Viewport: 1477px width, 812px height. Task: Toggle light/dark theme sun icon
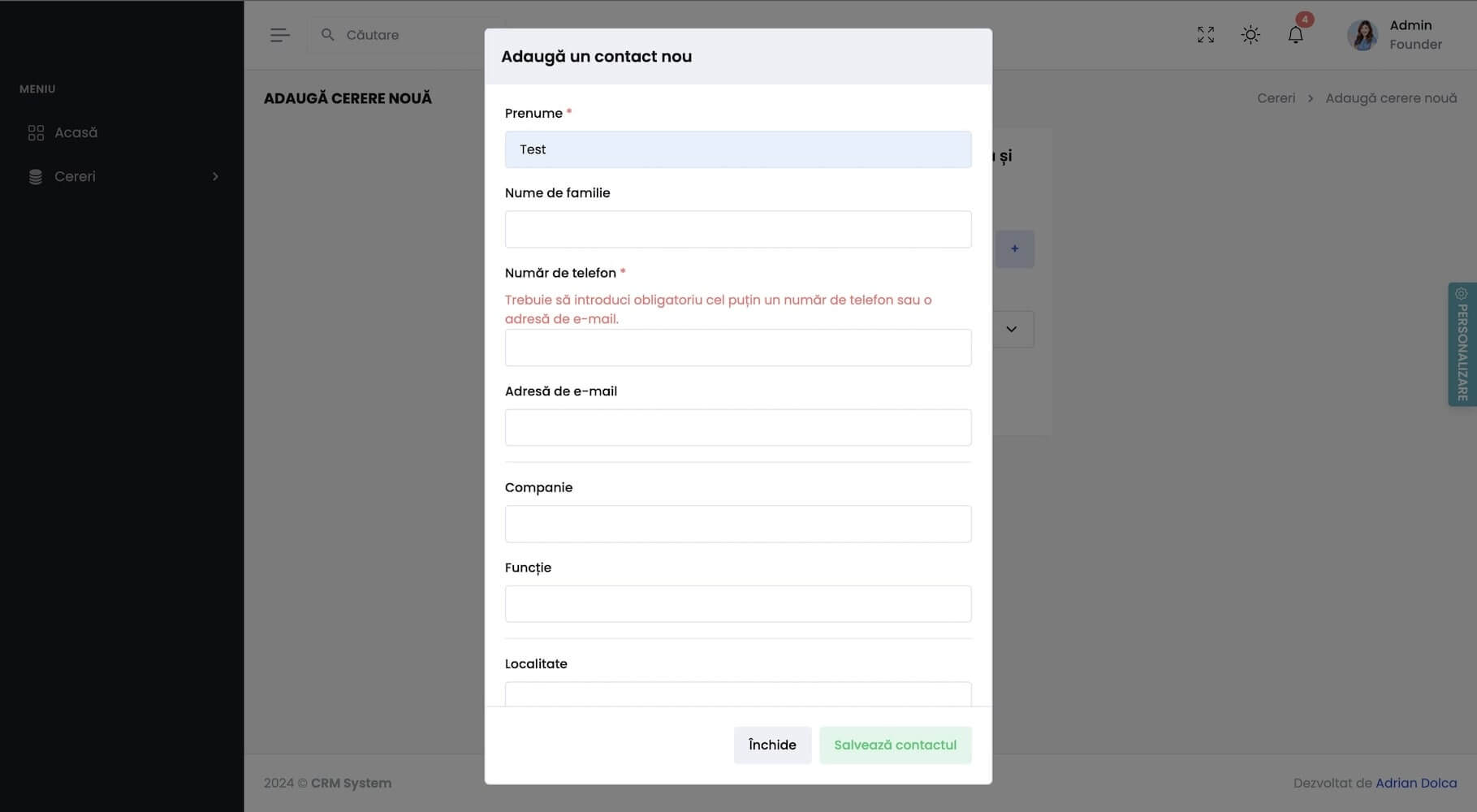point(1250,35)
